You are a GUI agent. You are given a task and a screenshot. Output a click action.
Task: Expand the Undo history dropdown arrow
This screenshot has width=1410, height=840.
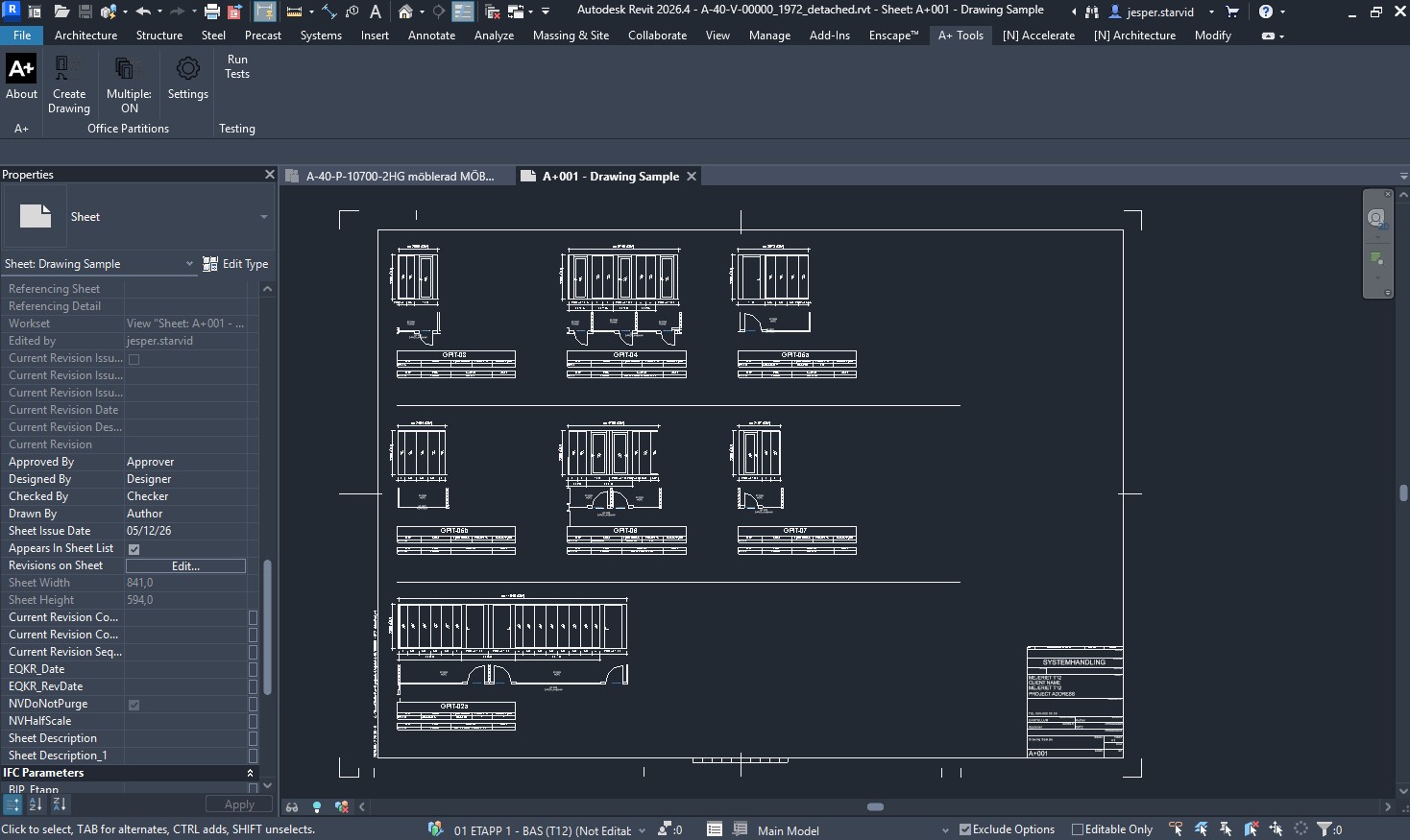pos(159,12)
